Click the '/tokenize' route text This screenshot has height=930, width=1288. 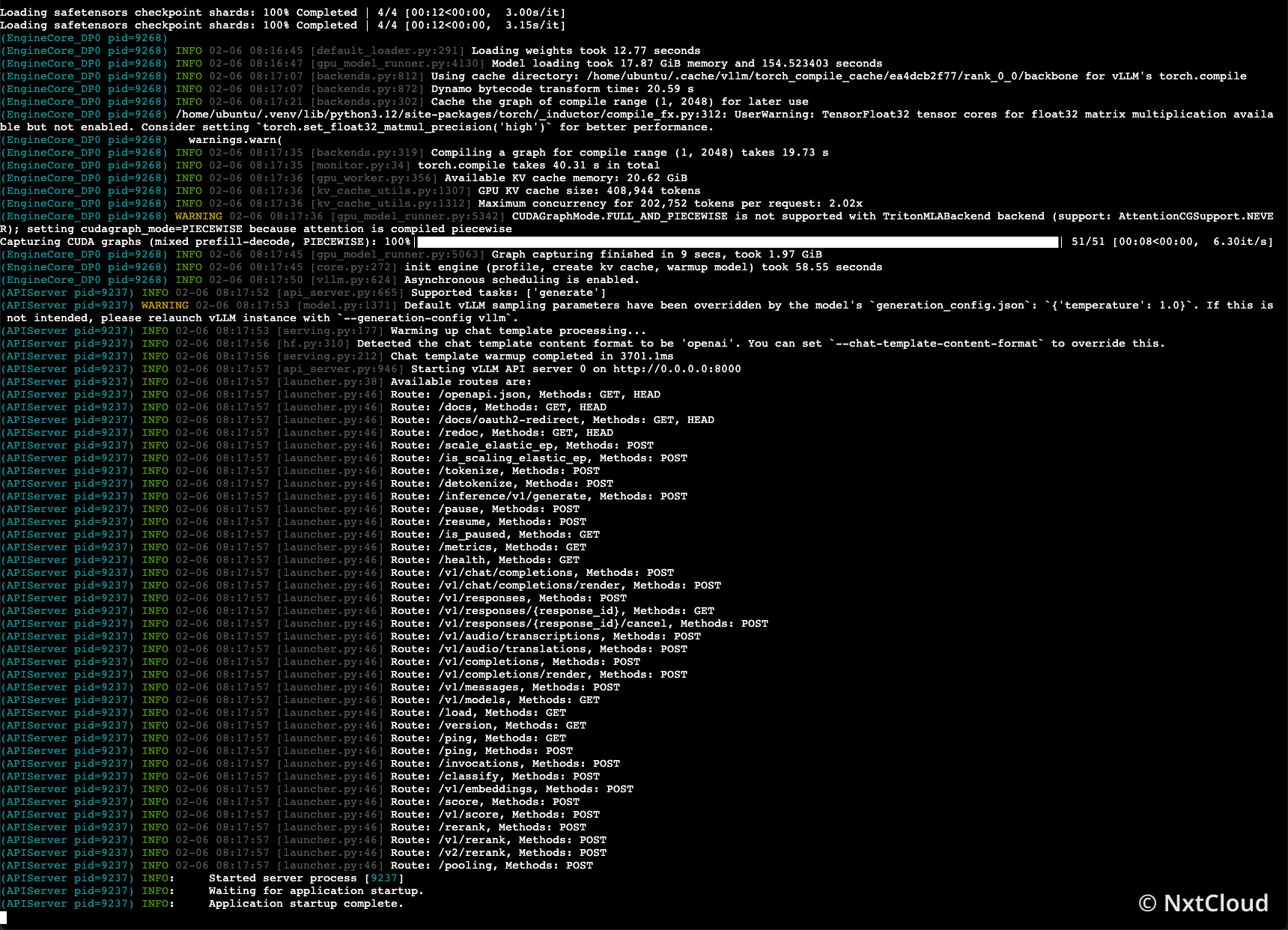click(x=468, y=471)
